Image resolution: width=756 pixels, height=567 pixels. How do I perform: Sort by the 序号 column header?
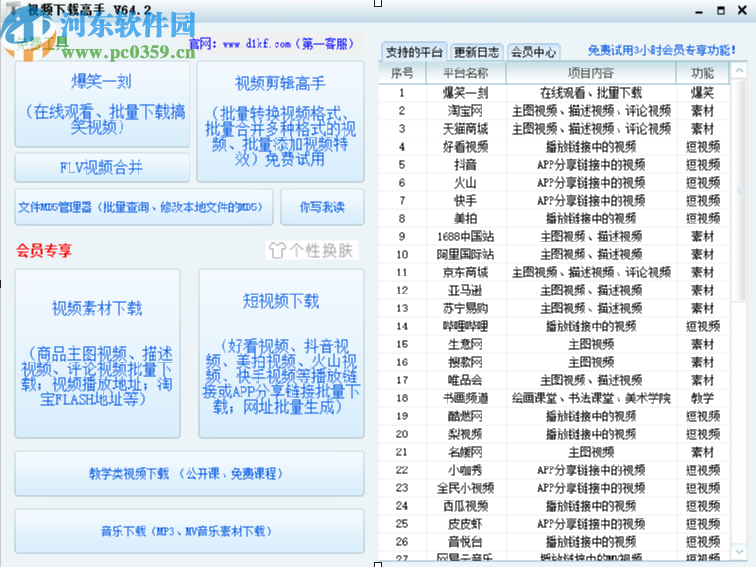pyautogui.click(x=402, y=73)
